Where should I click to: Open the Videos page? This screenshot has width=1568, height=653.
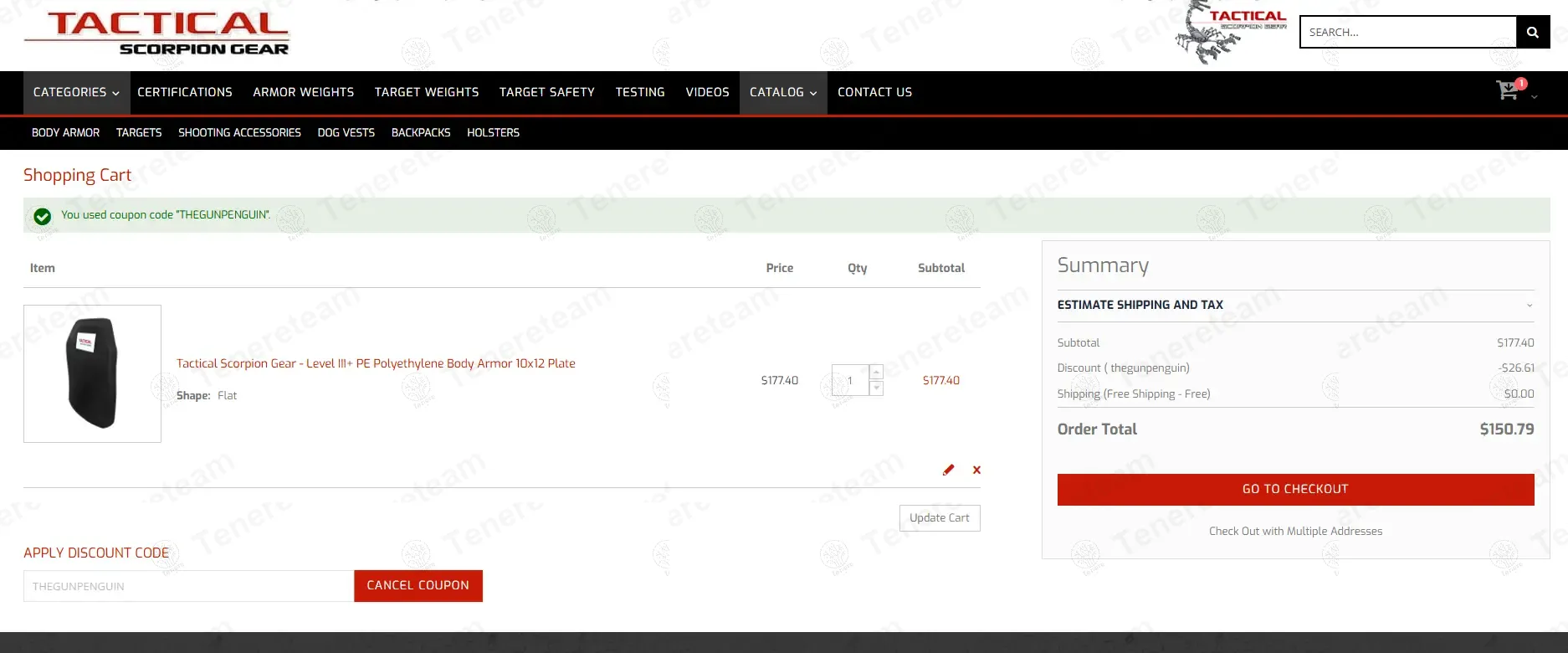(708, 92)
